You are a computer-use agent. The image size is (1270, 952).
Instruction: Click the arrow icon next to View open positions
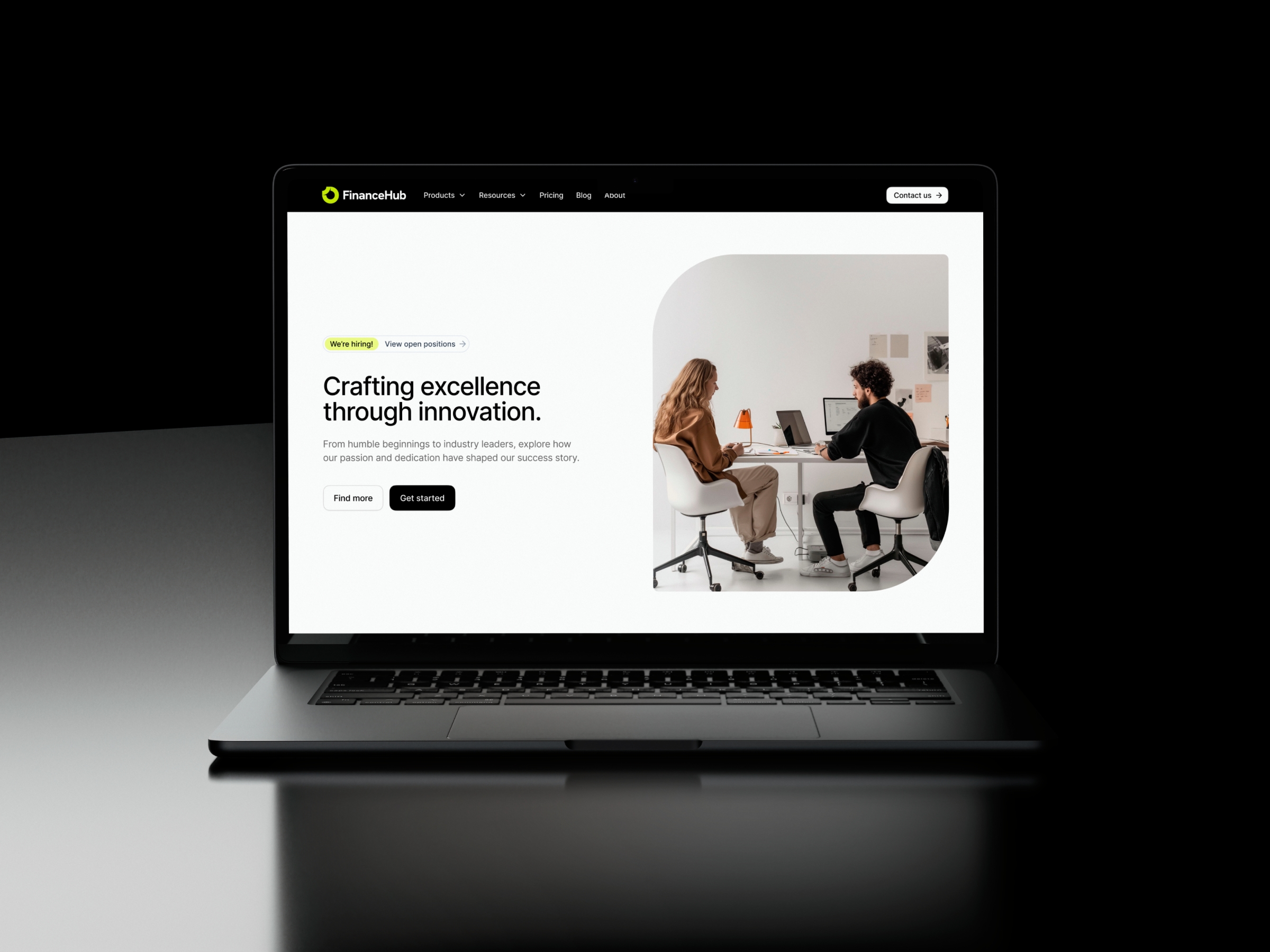coord(464,344)
